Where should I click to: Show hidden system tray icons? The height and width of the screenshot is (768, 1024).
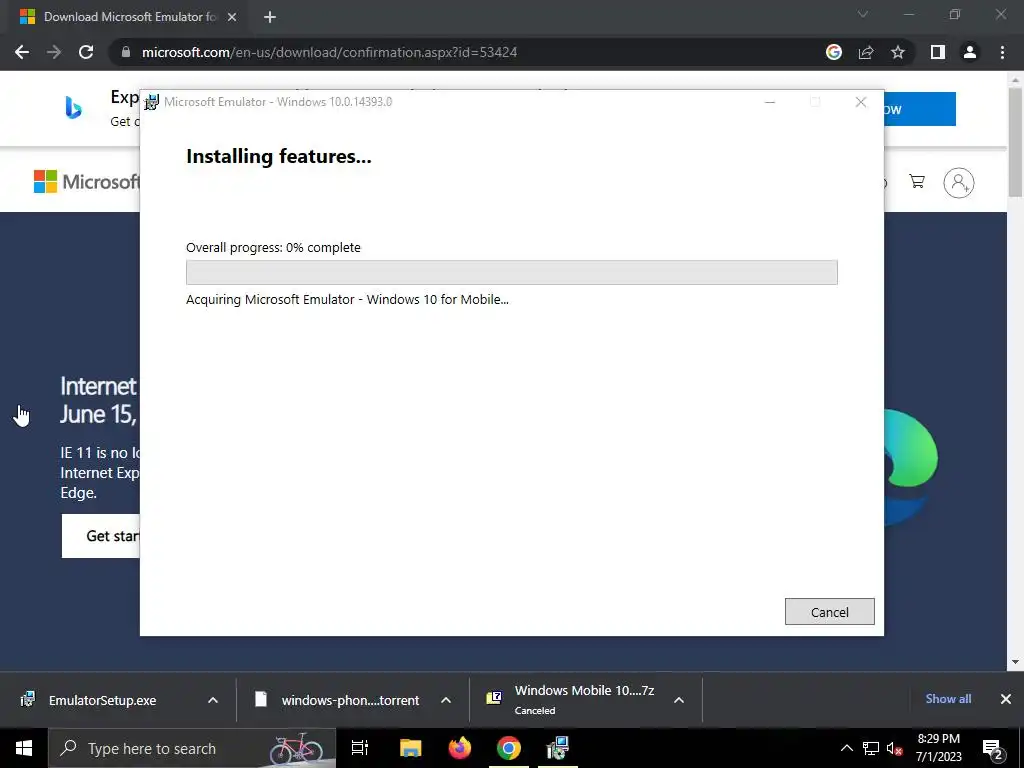click(846, 748)
